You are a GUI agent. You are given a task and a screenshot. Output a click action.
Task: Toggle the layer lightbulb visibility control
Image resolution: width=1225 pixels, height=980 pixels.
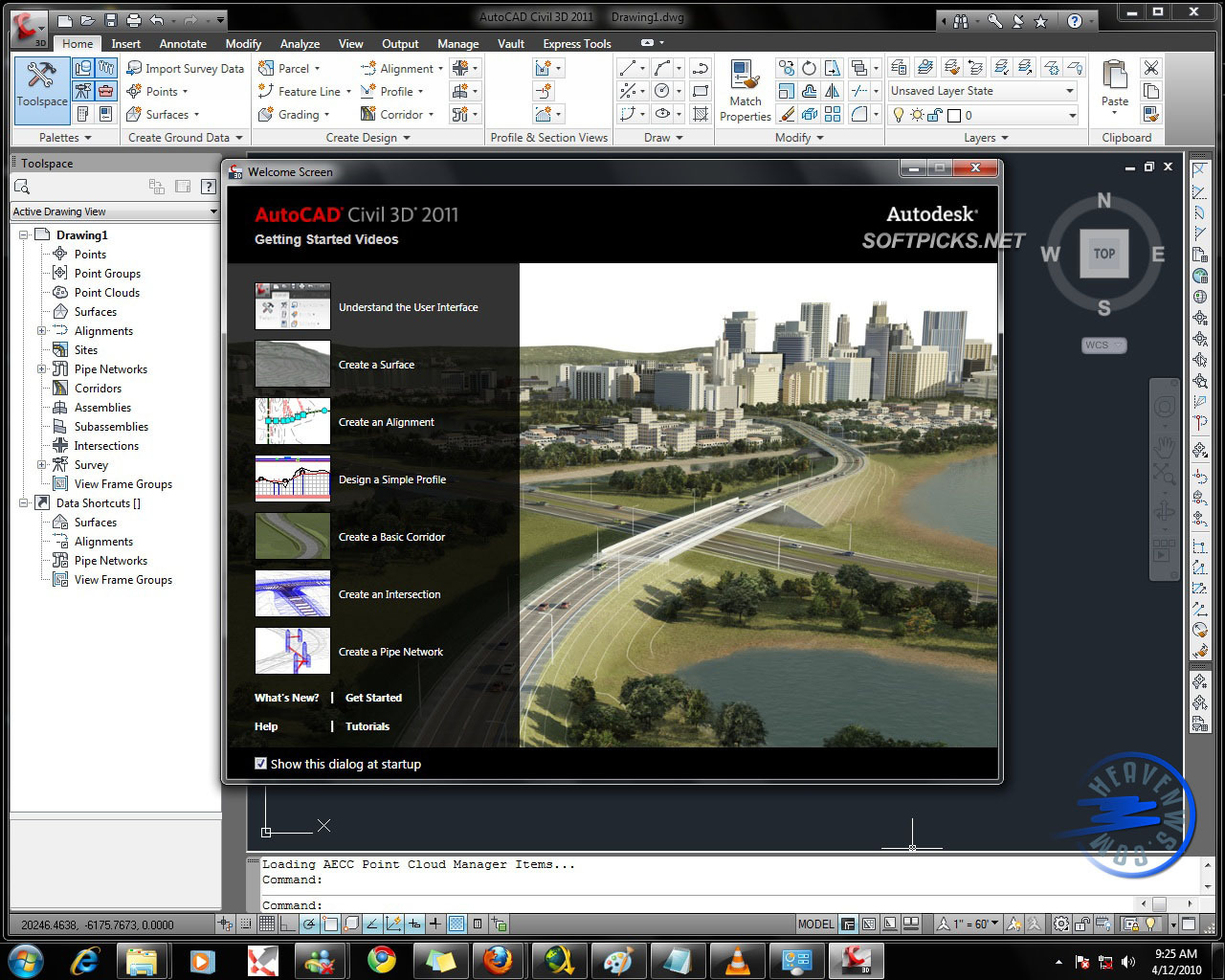coord(898,115)
